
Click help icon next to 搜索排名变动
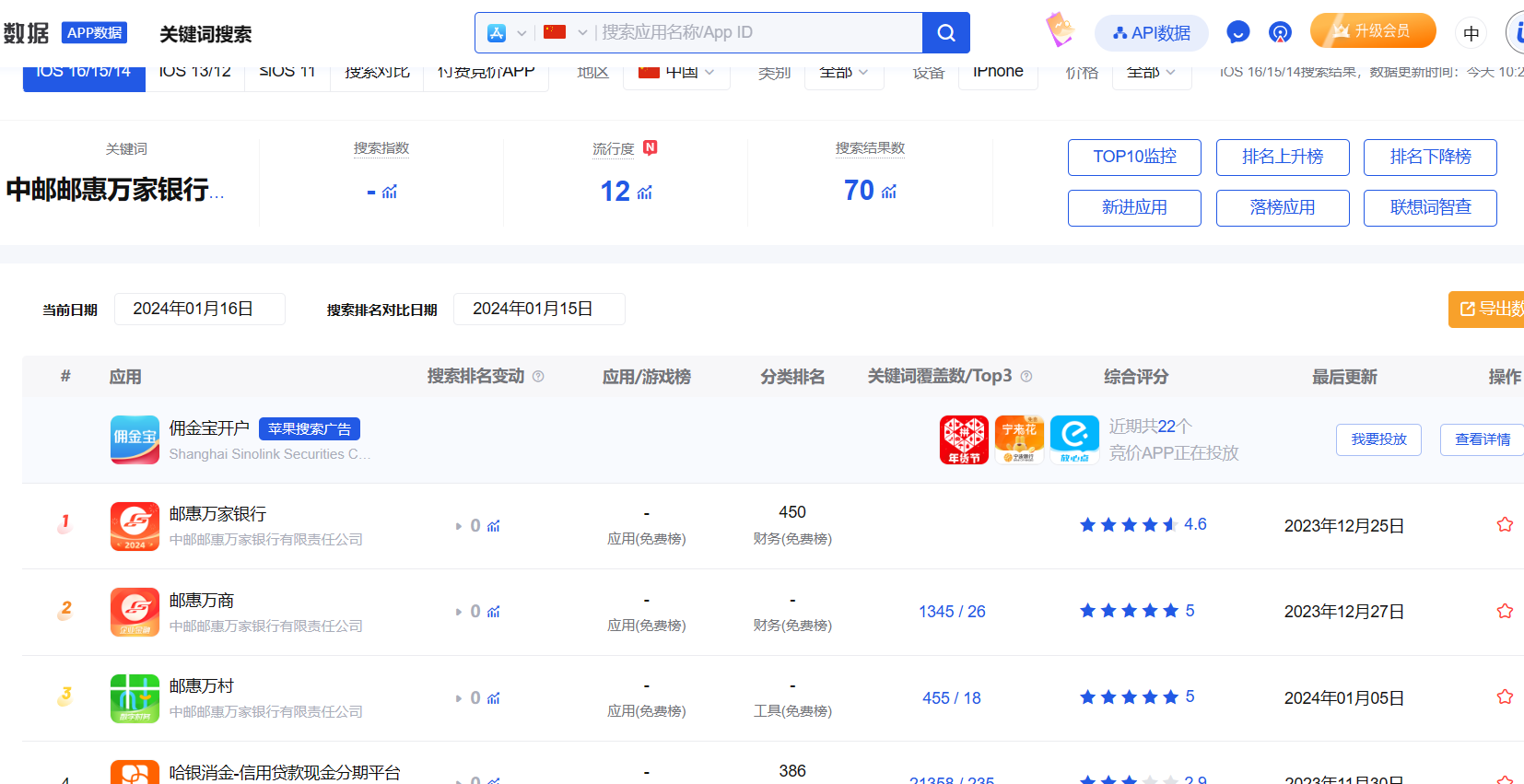(538, 377)
